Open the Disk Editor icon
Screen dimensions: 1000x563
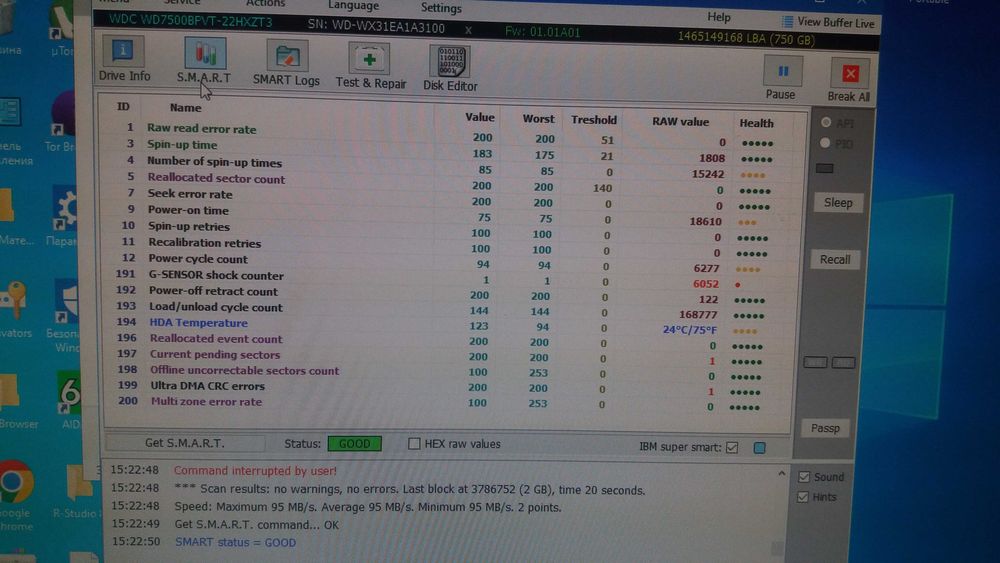pyautogui.click(x=450, y=62)
